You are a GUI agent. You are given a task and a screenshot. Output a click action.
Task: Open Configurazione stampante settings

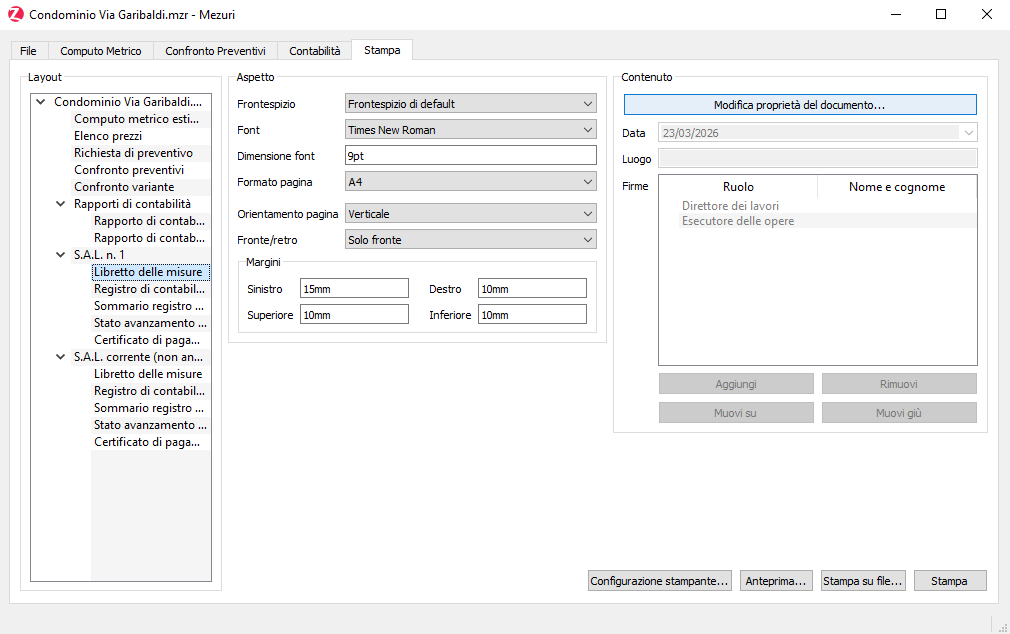[660, 581]
